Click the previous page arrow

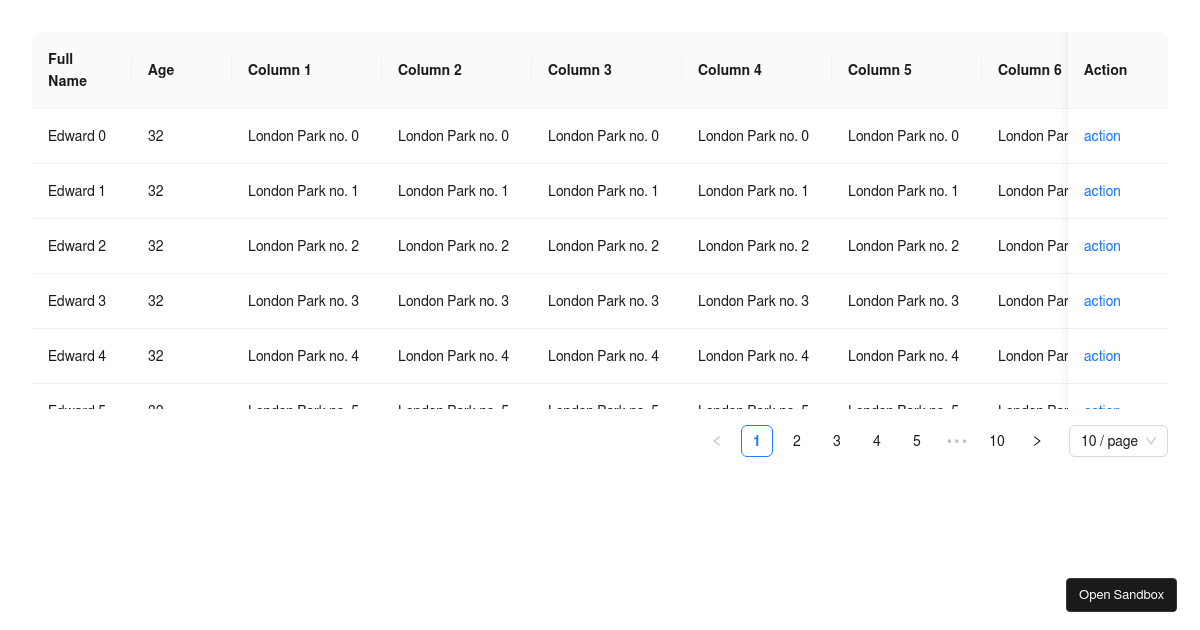point(716,440)
